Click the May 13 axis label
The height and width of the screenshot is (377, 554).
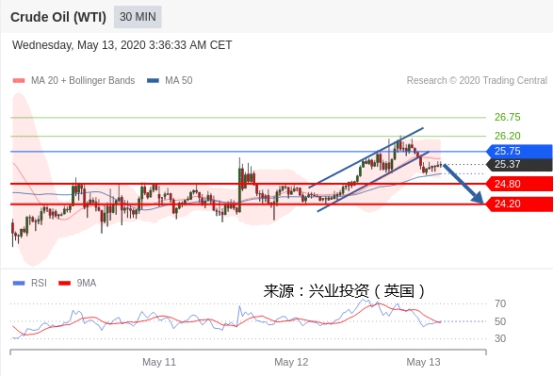423,362
